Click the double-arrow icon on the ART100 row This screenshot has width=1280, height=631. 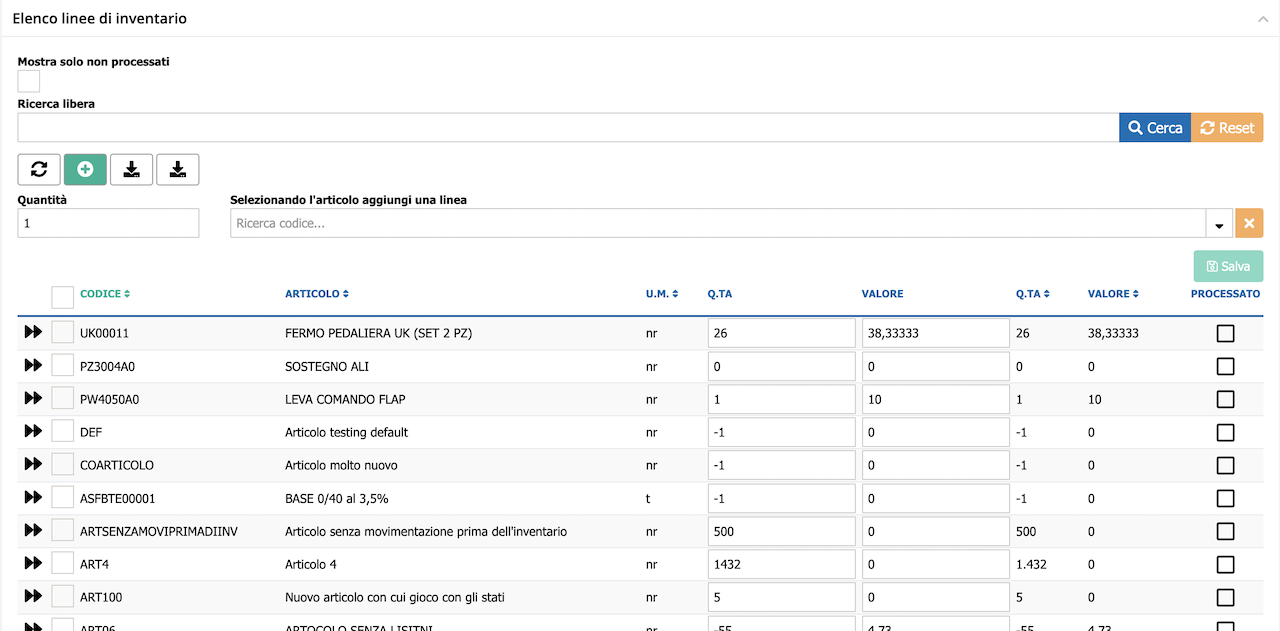[x=33, y=597]
